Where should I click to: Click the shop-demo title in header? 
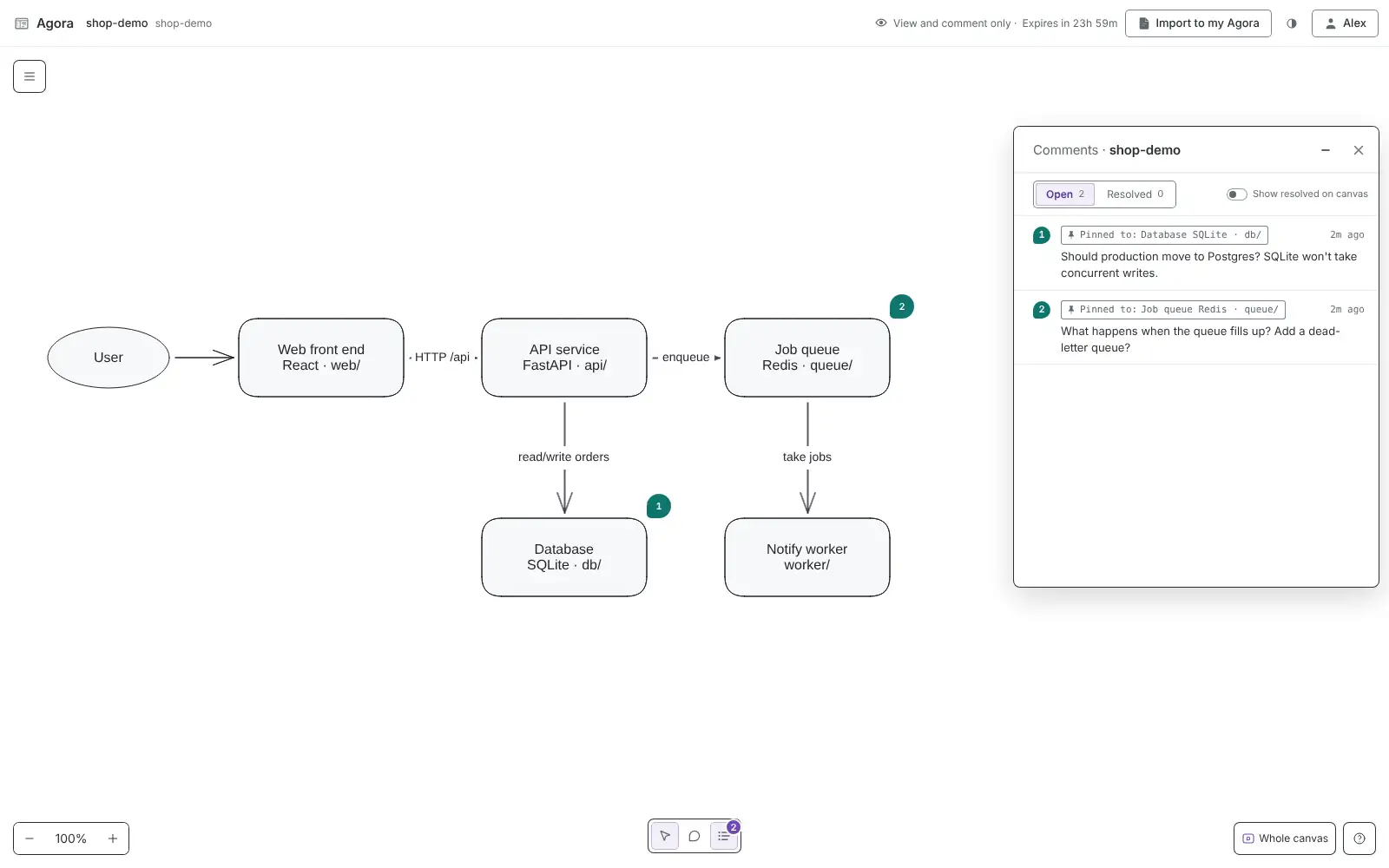117,23
